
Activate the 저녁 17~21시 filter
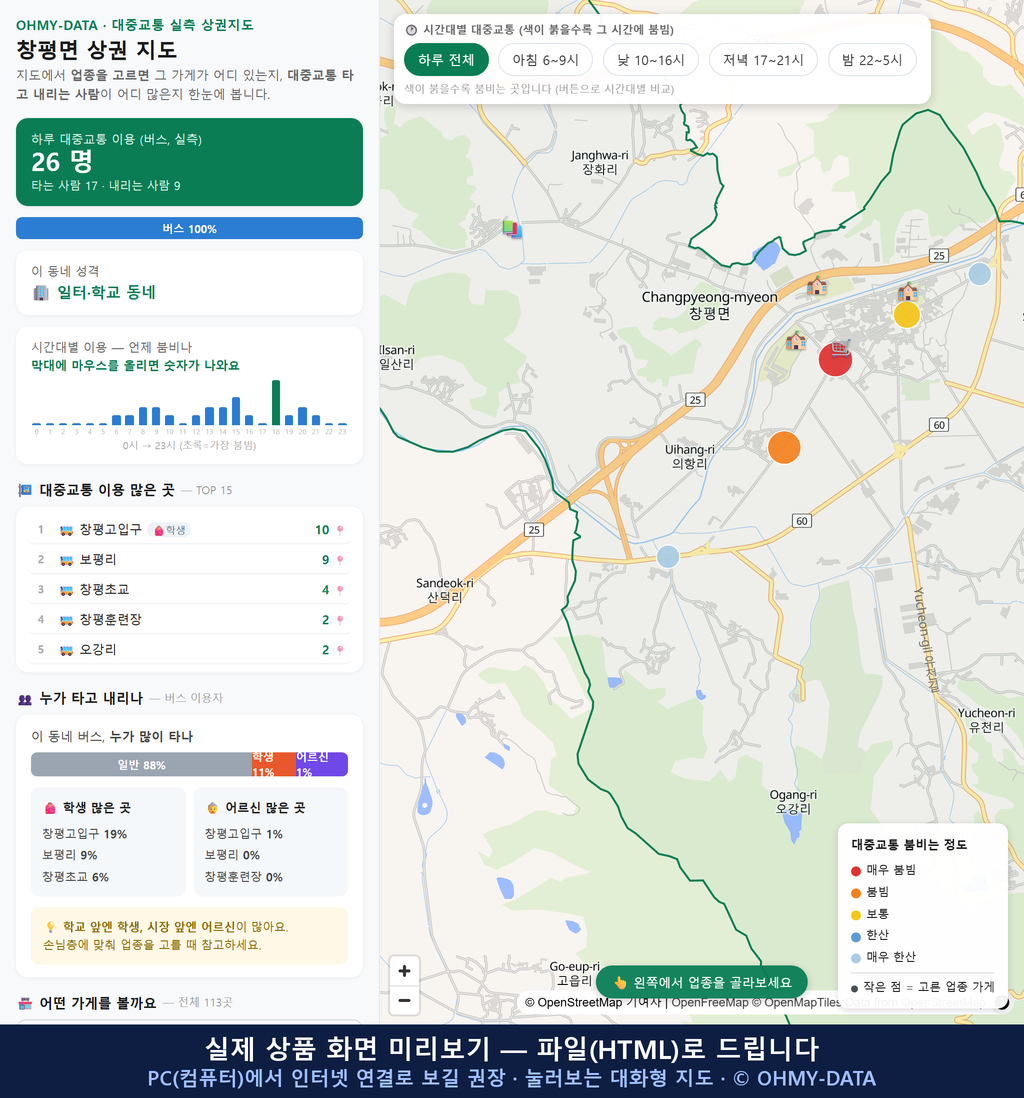(x=763, y=60)
